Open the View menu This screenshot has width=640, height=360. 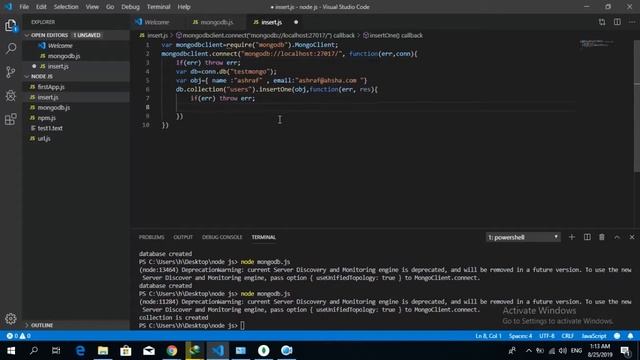click(92, 7)
